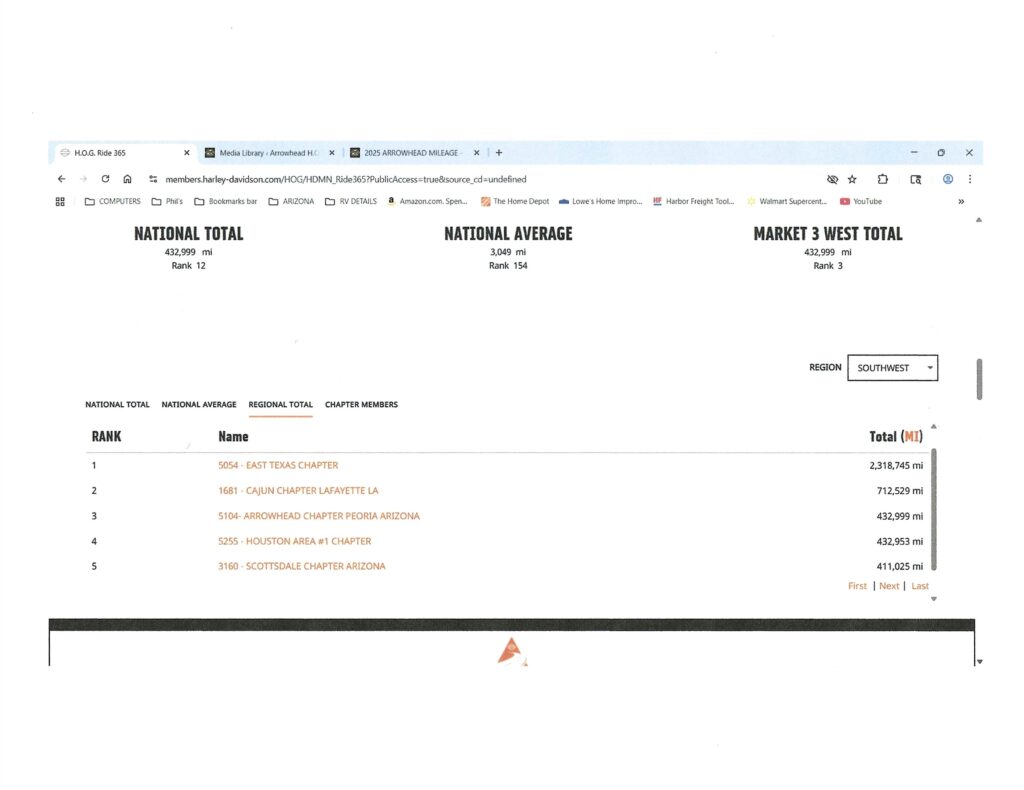Open the browser home page

(x=127, y=179)
